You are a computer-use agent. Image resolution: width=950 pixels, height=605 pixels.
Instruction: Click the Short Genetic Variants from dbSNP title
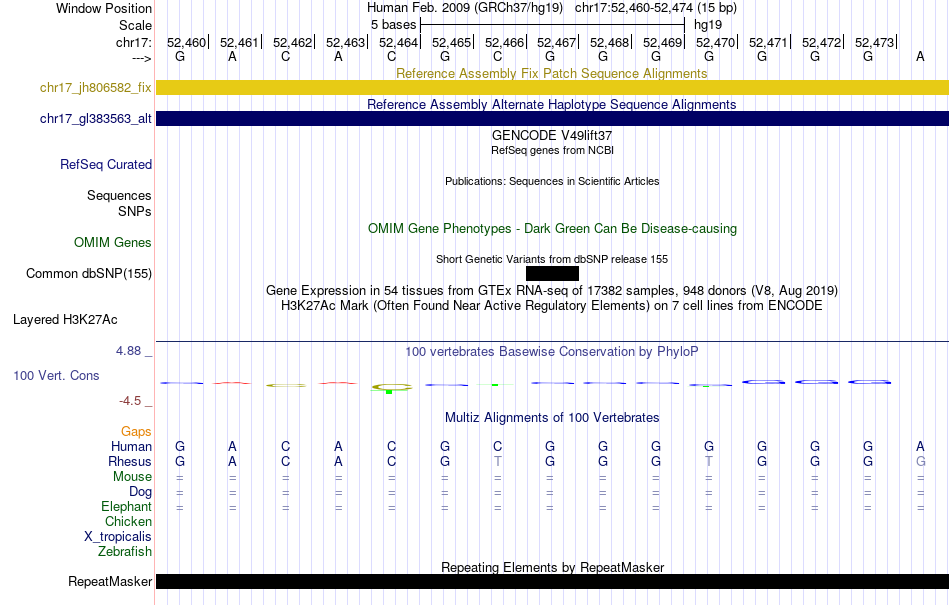tap(552, 259)
